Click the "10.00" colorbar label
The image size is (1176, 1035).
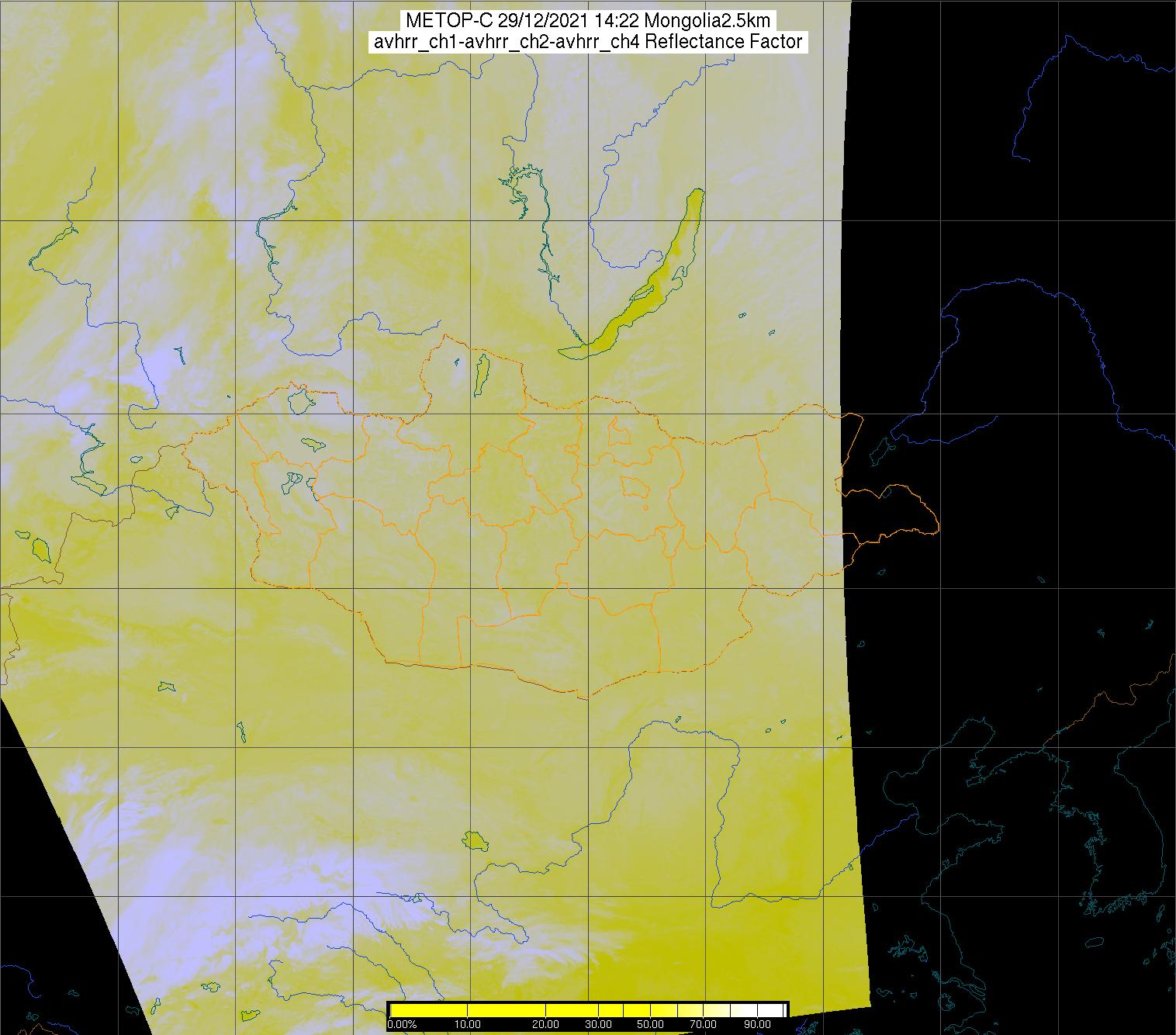pos(468,1024)
